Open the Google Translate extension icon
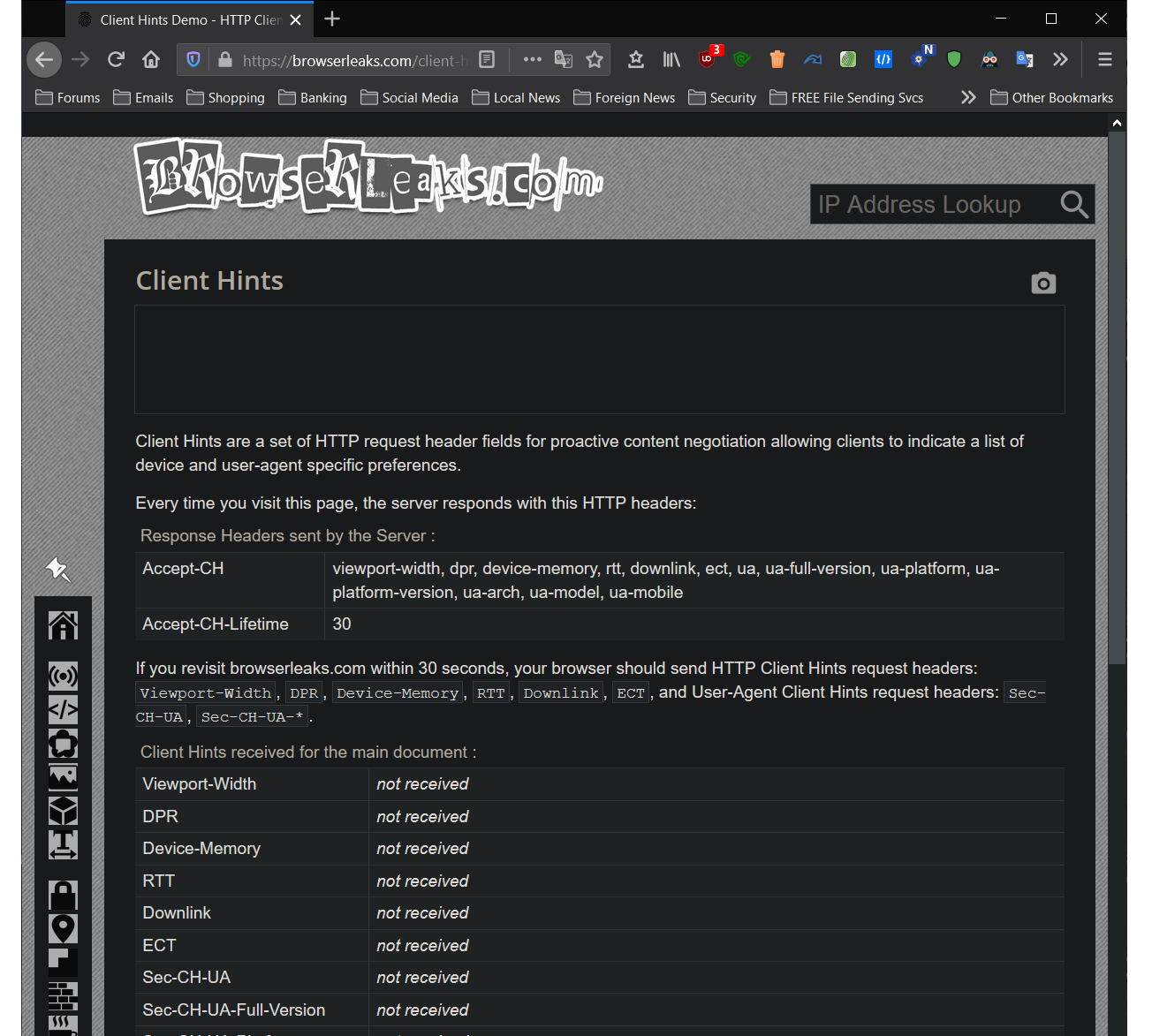Screen dimensions: 1152x1036 tap(1025, 59)
